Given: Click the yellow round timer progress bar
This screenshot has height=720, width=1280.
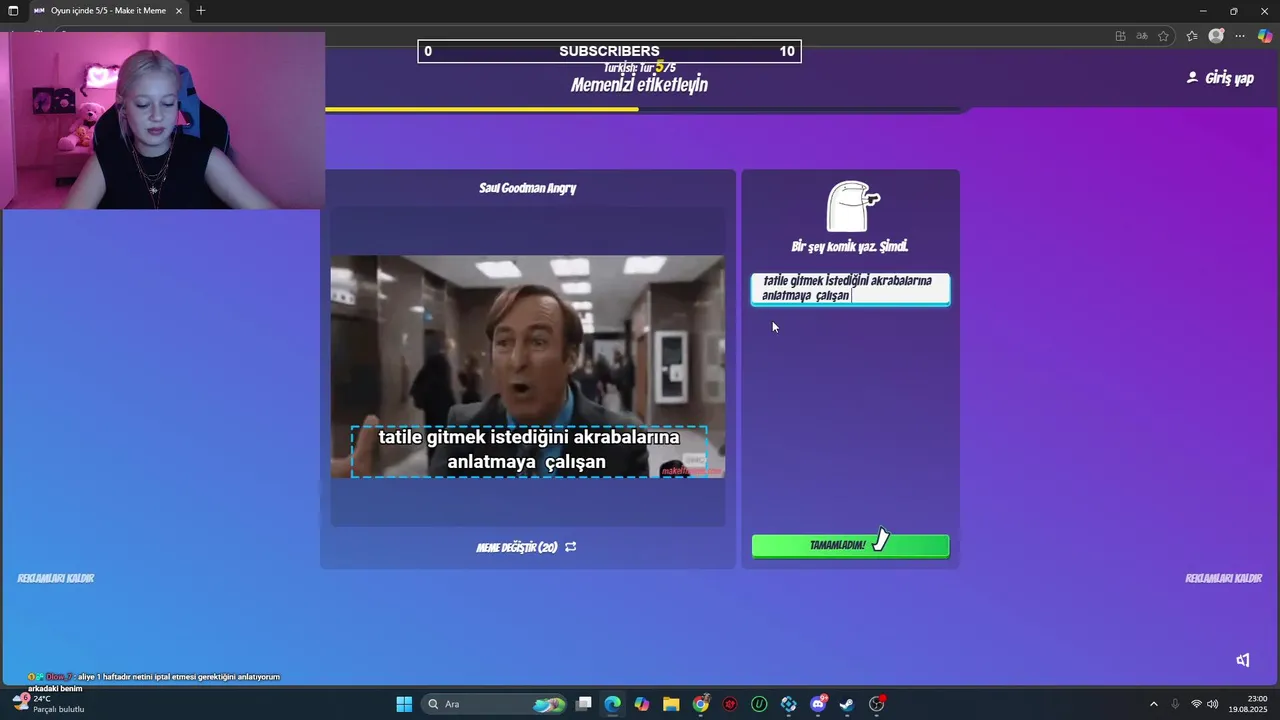Looking at the screenshot, I should [x=482, y=109].
